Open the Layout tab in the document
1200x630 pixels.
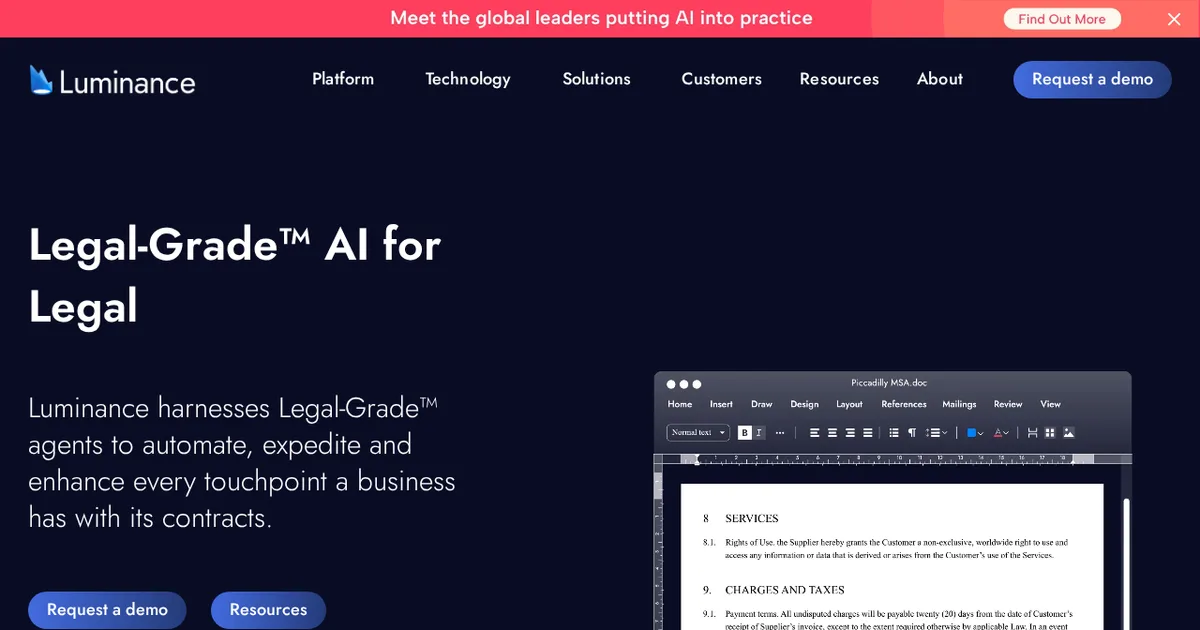pos(849,404)
